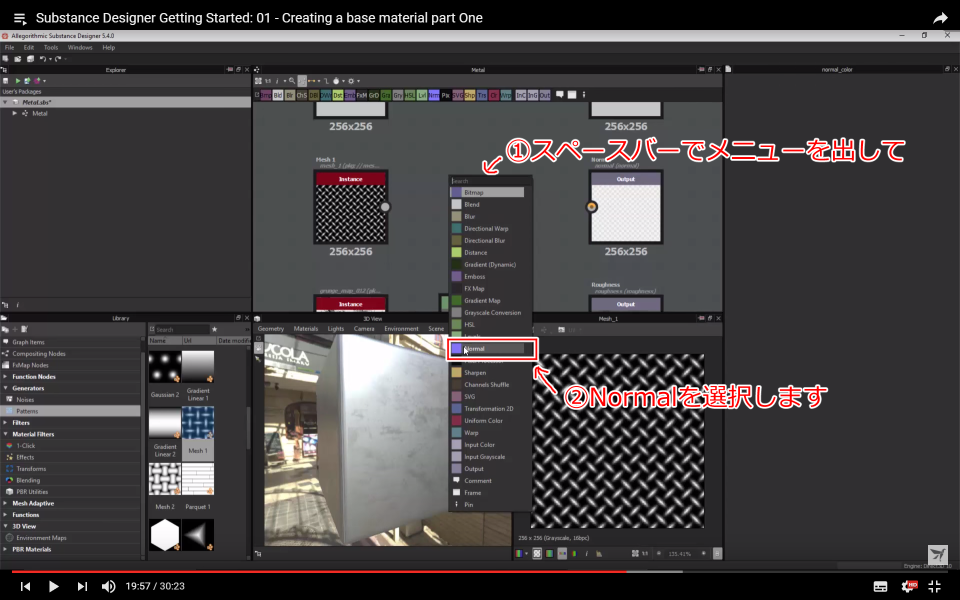Add a Pixel Processor node from the toolbar
Viewport: 960px width, 600px height.
446,95
